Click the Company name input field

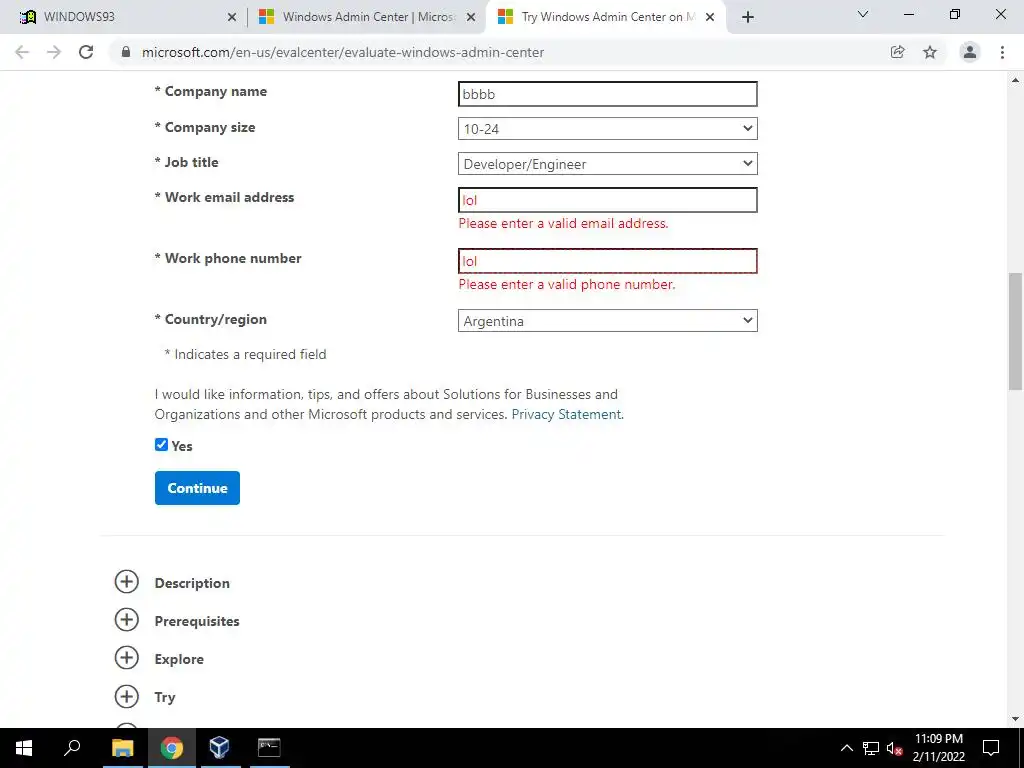607,94
